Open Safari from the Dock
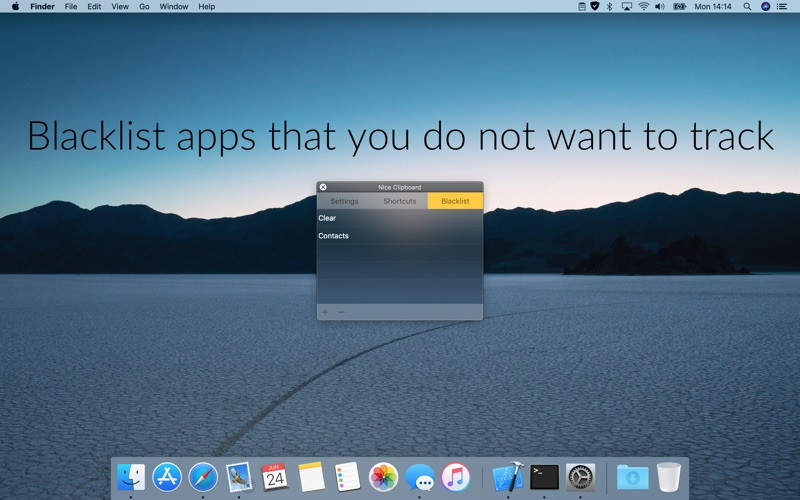Viewport: 800px width, 500px height. [203, 477]
